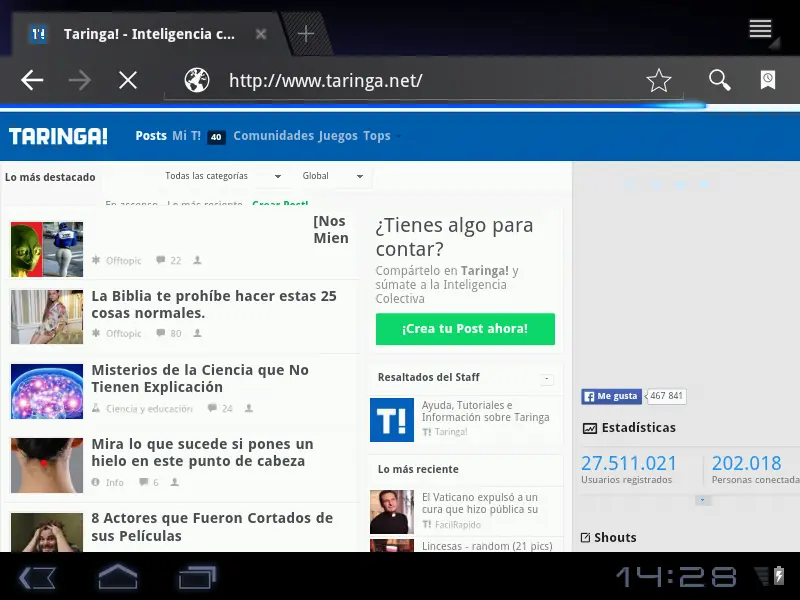Open El Vaticano expulsó a un cura

(480, 503)
